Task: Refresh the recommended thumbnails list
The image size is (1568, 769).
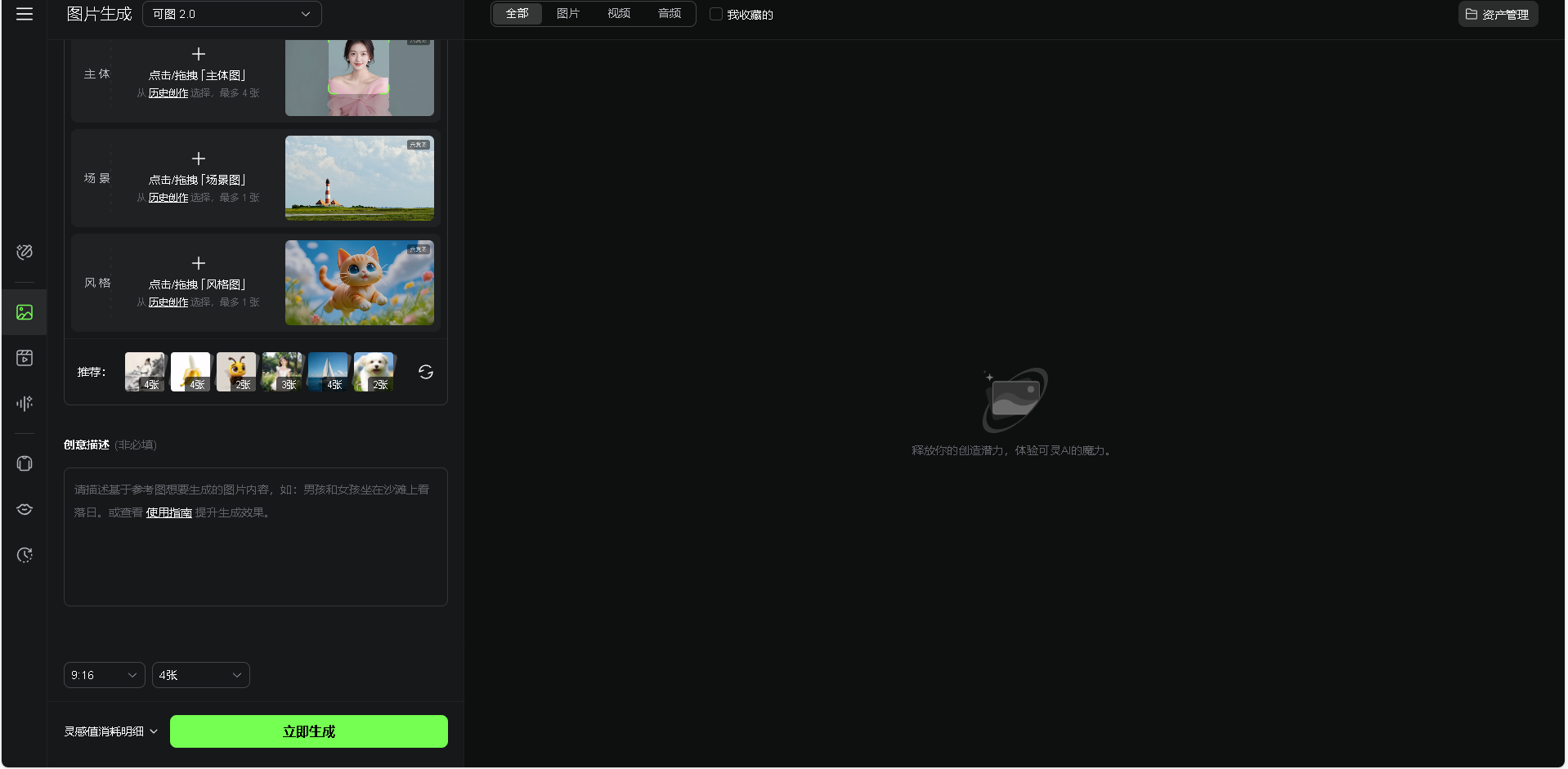Action: [425, 372]
